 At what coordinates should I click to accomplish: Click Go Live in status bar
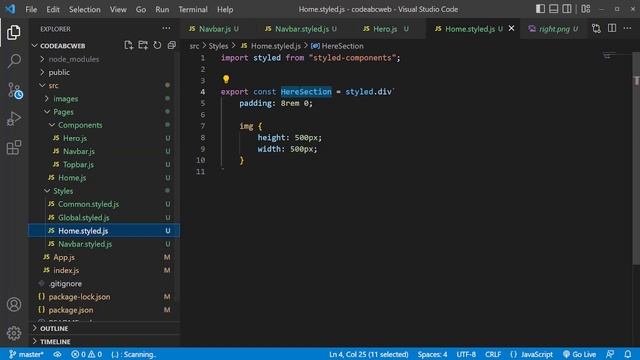click(579, 354)
